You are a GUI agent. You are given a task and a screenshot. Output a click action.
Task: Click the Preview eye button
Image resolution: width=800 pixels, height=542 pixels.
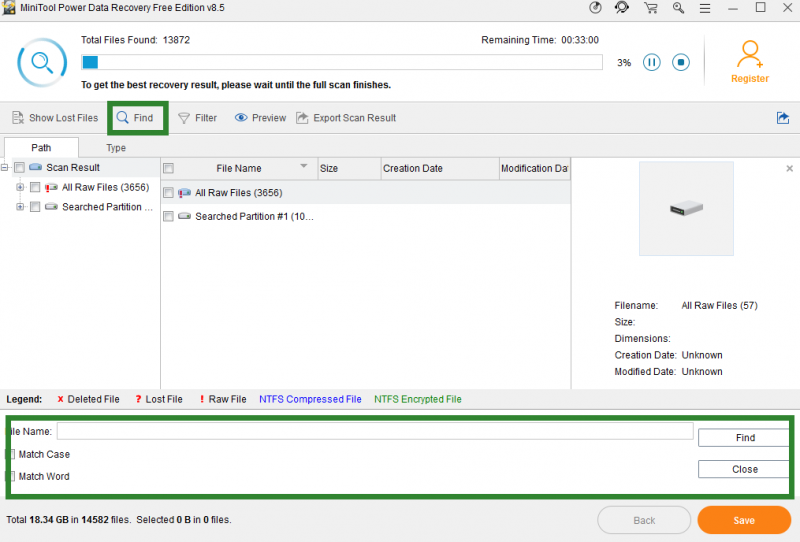click(260, 118)
